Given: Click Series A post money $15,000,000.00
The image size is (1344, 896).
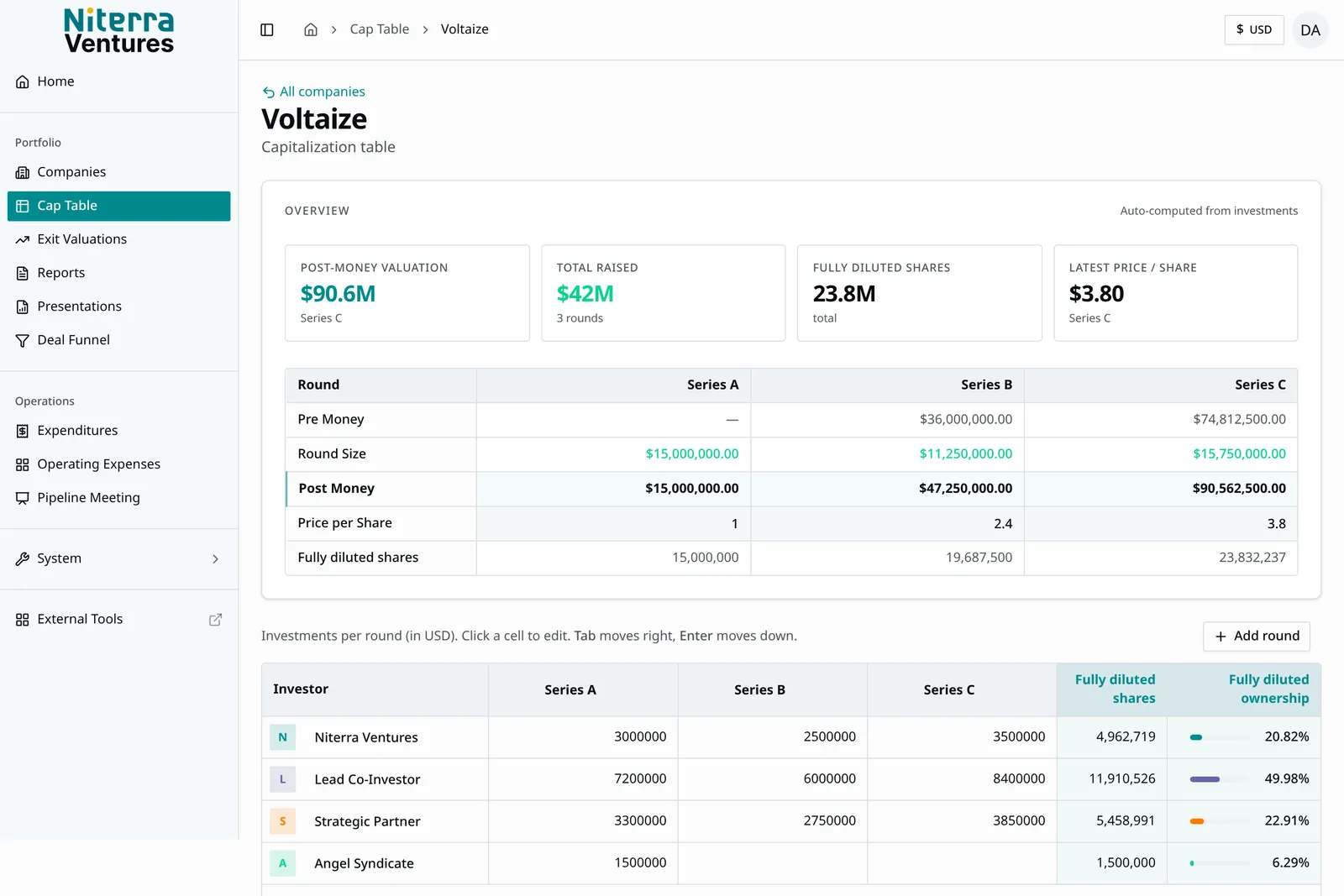Looking at the screenshot, I should coord(692,489).
